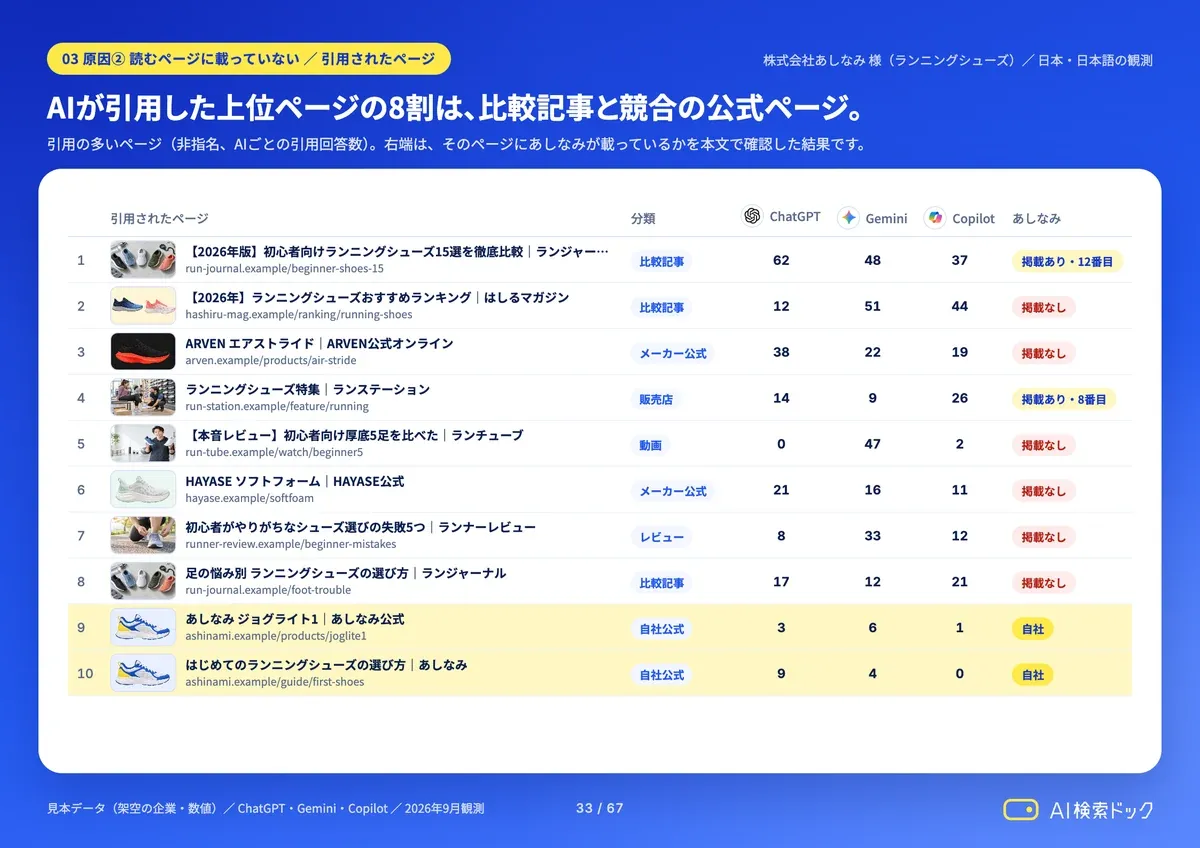
Task: Click 掲載なし badge in foot-trouble row
Action: point(1043,584)
